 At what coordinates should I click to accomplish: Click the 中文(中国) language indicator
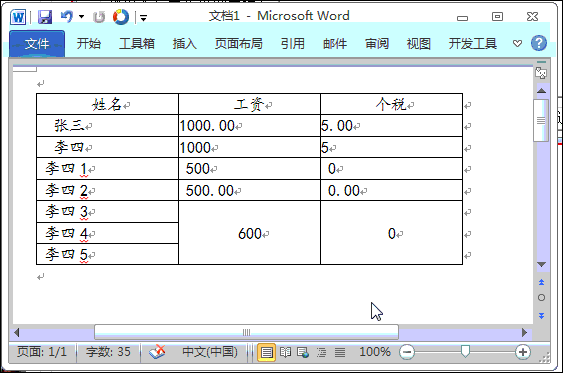[x=210, y=352]
